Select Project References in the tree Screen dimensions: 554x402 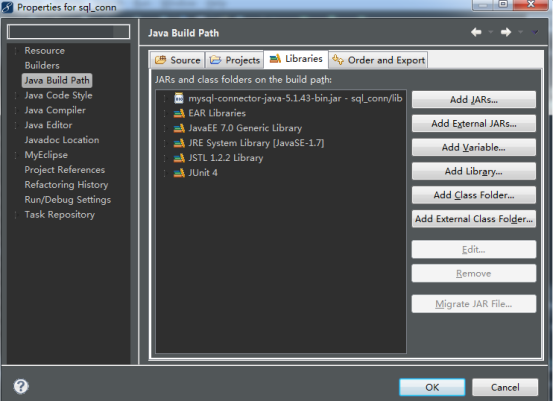pyautogui.click(x=65, y=170)
